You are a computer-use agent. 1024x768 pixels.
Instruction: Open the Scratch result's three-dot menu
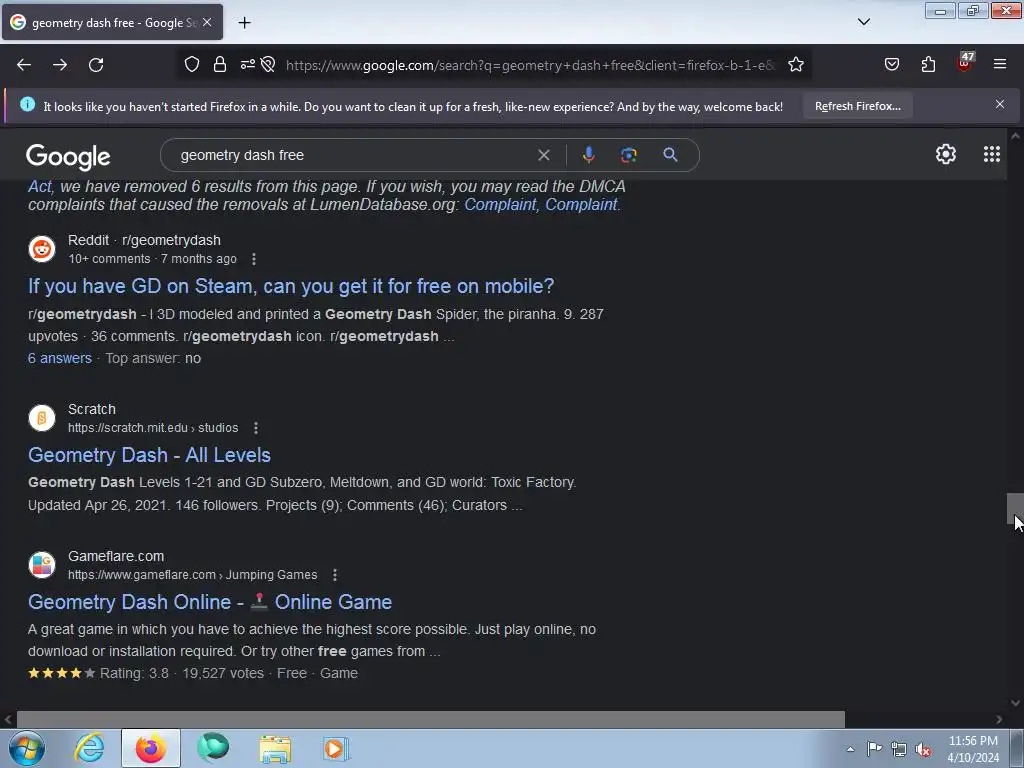point(256,428)
